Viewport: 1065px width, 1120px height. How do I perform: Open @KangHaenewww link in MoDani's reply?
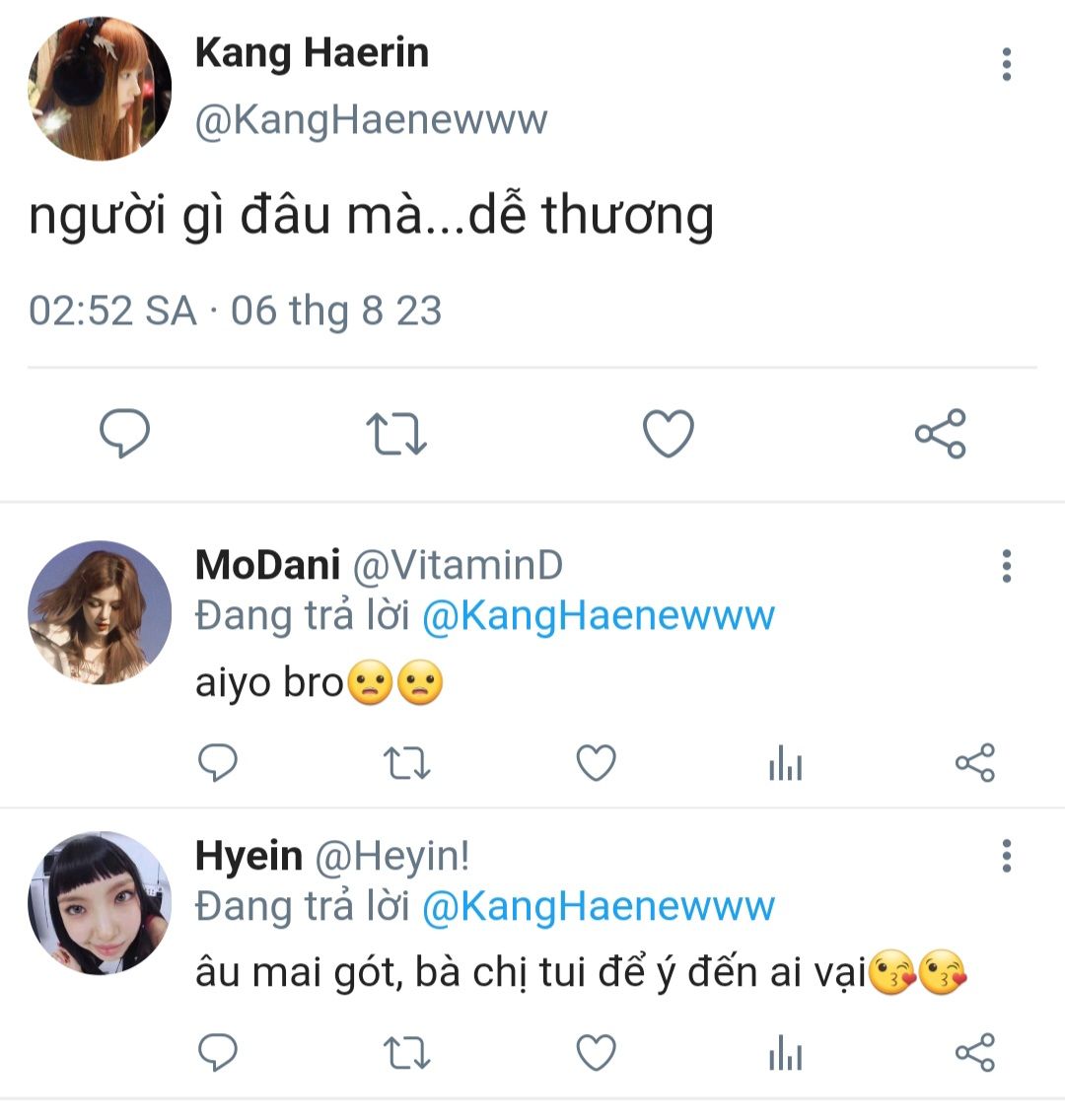(x=599, y=616)
